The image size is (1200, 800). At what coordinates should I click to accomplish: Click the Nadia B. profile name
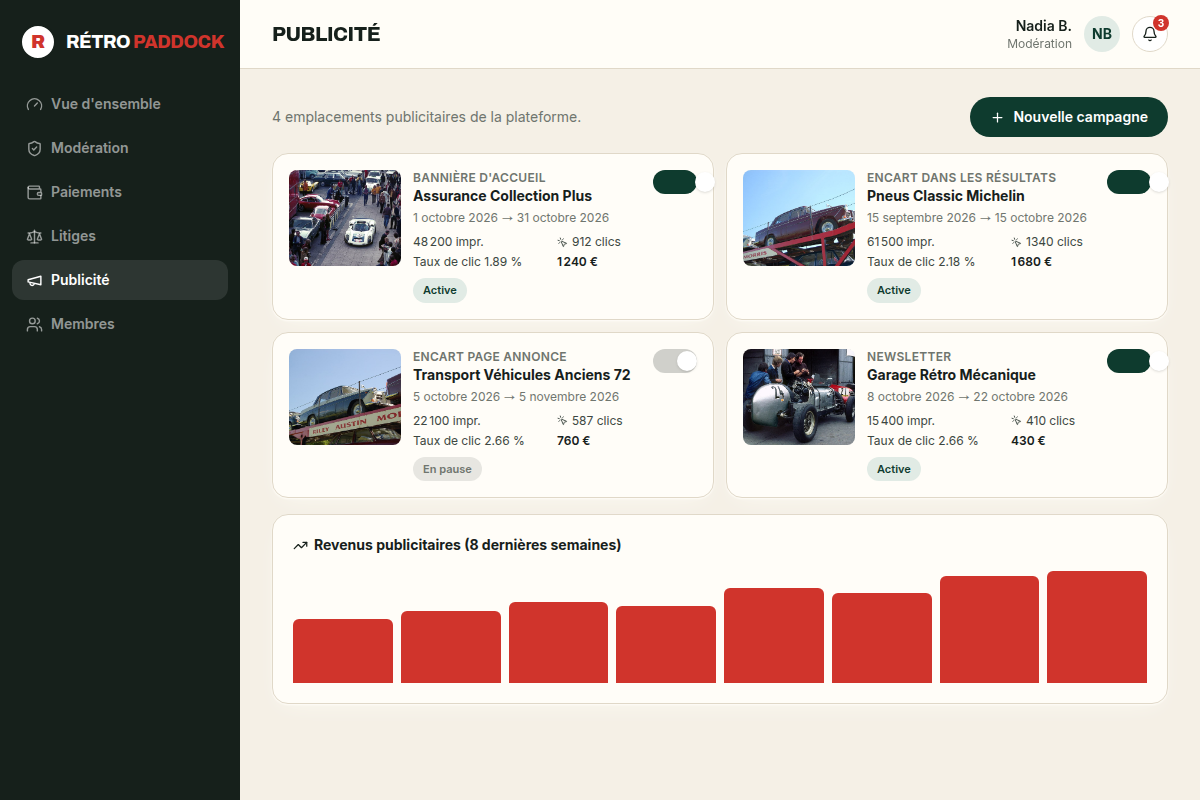[1043, 26]
